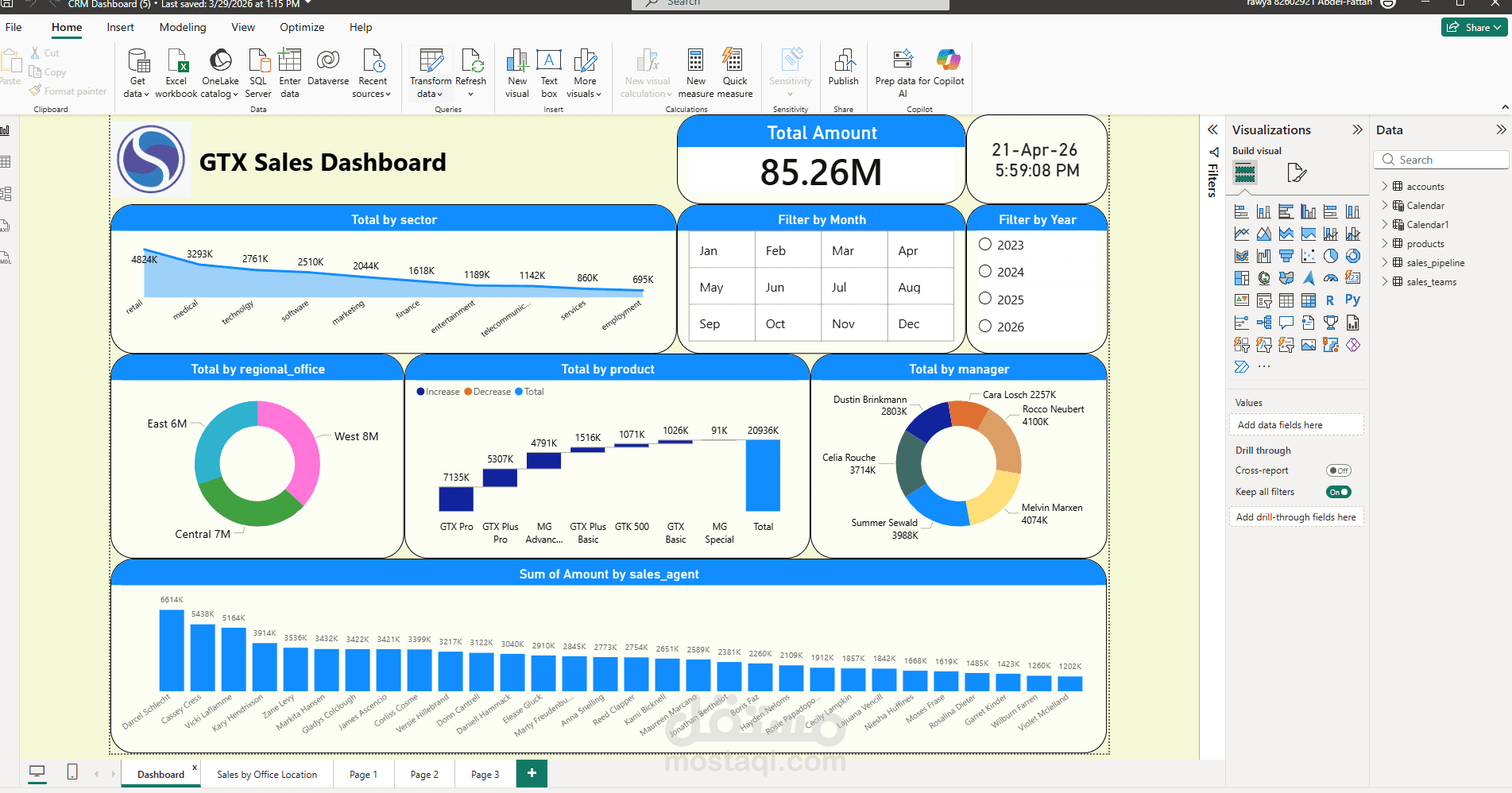Expand the products table
1512x793 pixels.
tap(1384, 243)
